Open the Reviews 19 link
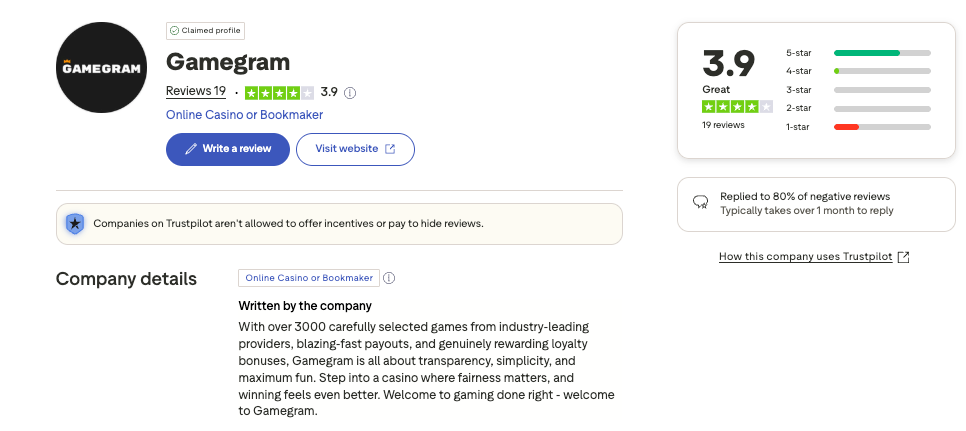Screen dimensions: 966x431 point(196,91)
